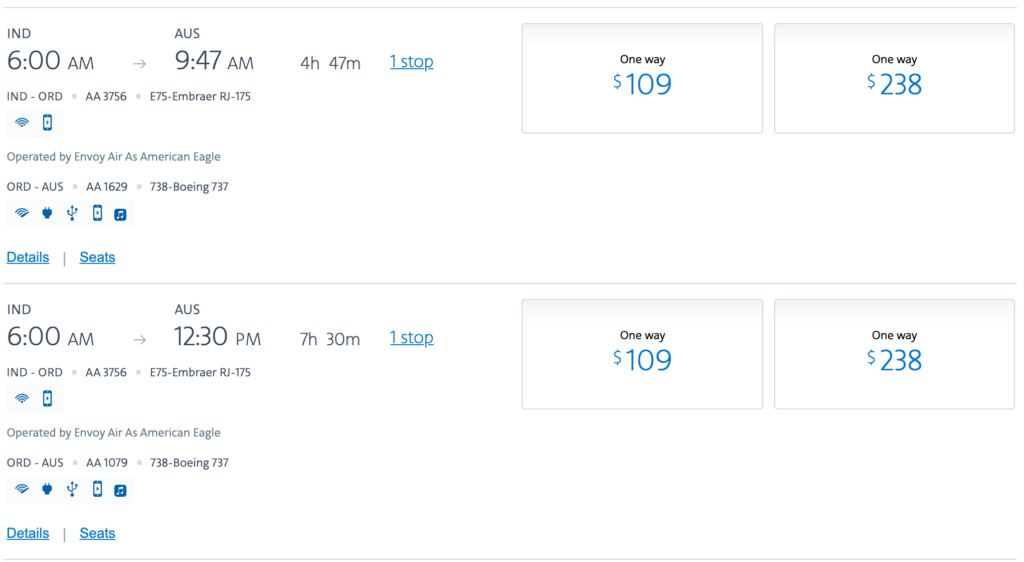Click power outlet icon under AA 1629 leg
Image resolution: width=1024 pixels, height=562 pixels.
tap(47, 213)
